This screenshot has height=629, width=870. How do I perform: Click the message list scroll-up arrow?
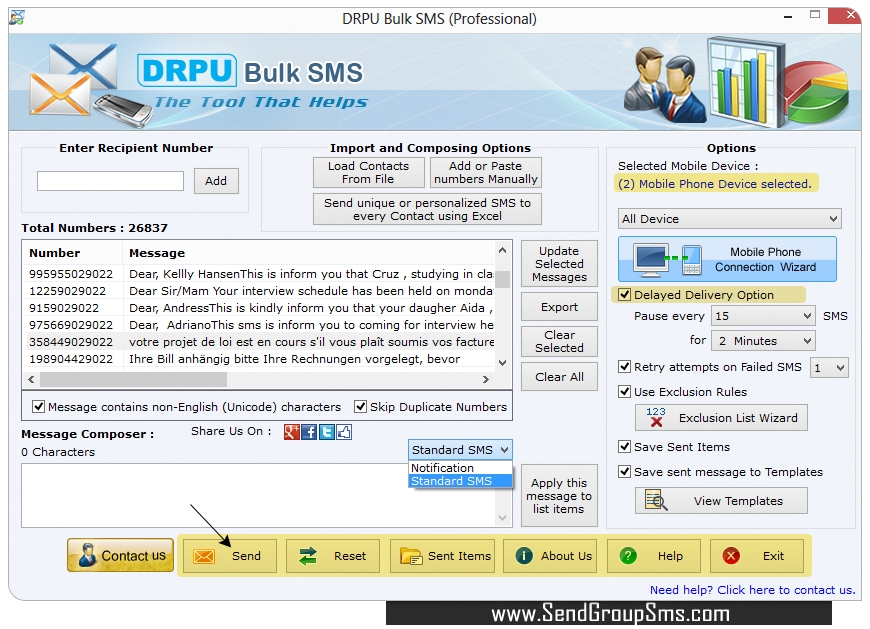502,250
